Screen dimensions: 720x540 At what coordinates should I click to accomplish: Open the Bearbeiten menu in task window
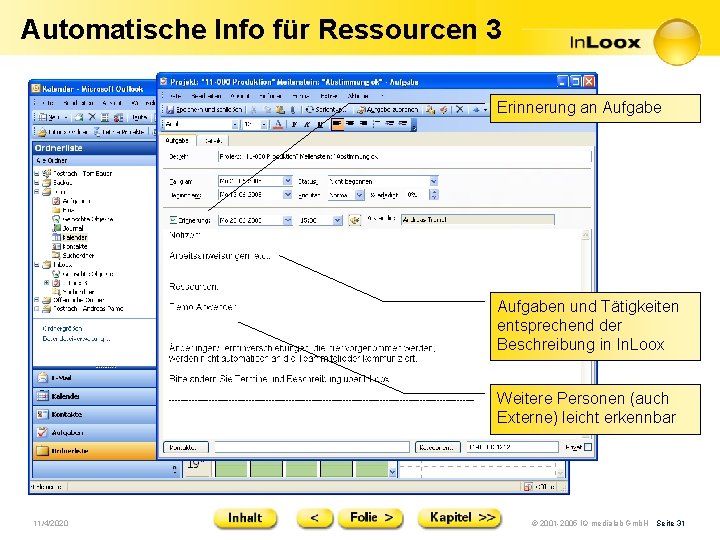pos(206,96)
